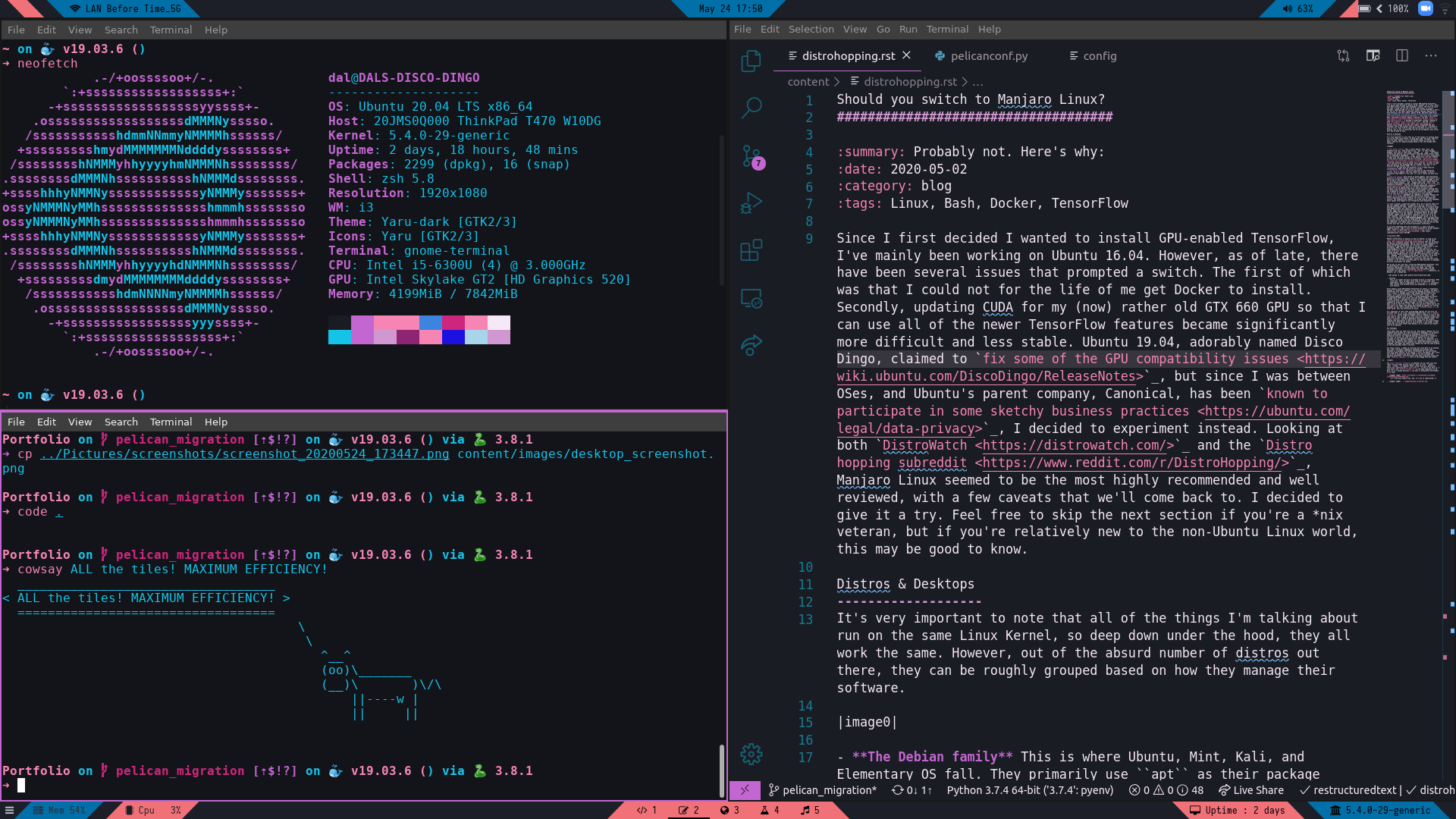Image resolution: width=1456 pixels, height=819 pixels.
Task: Switch to i3 workspace 1 code icon
Action: pyautogui.click(x=647, y=810)
